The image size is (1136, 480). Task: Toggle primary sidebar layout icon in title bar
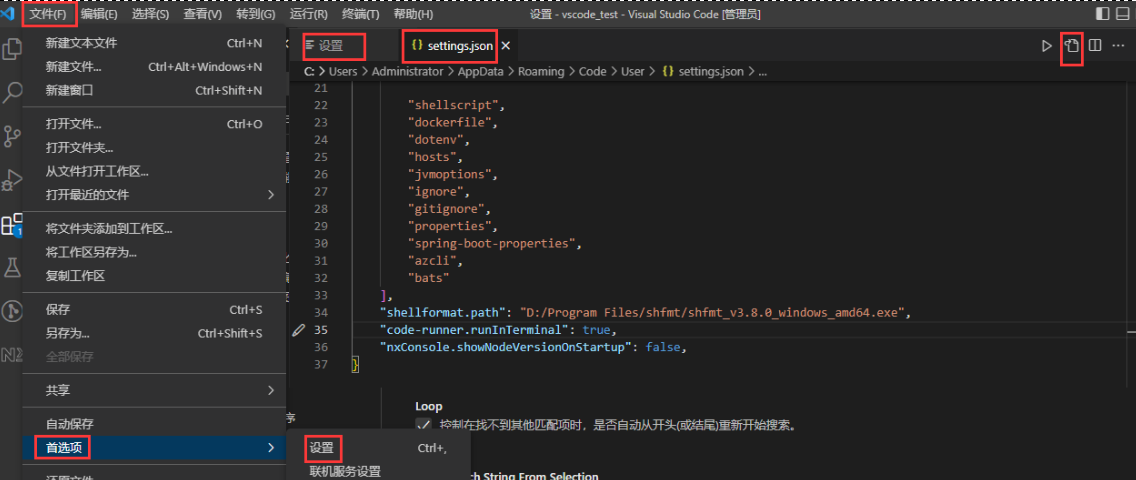pos(1102,14)
